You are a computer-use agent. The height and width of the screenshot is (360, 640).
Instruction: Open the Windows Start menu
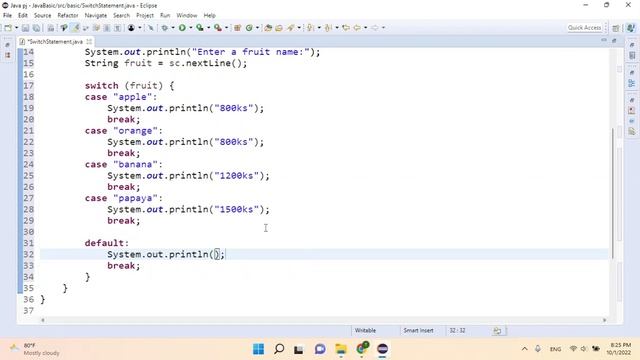click(x=258, y=349)
